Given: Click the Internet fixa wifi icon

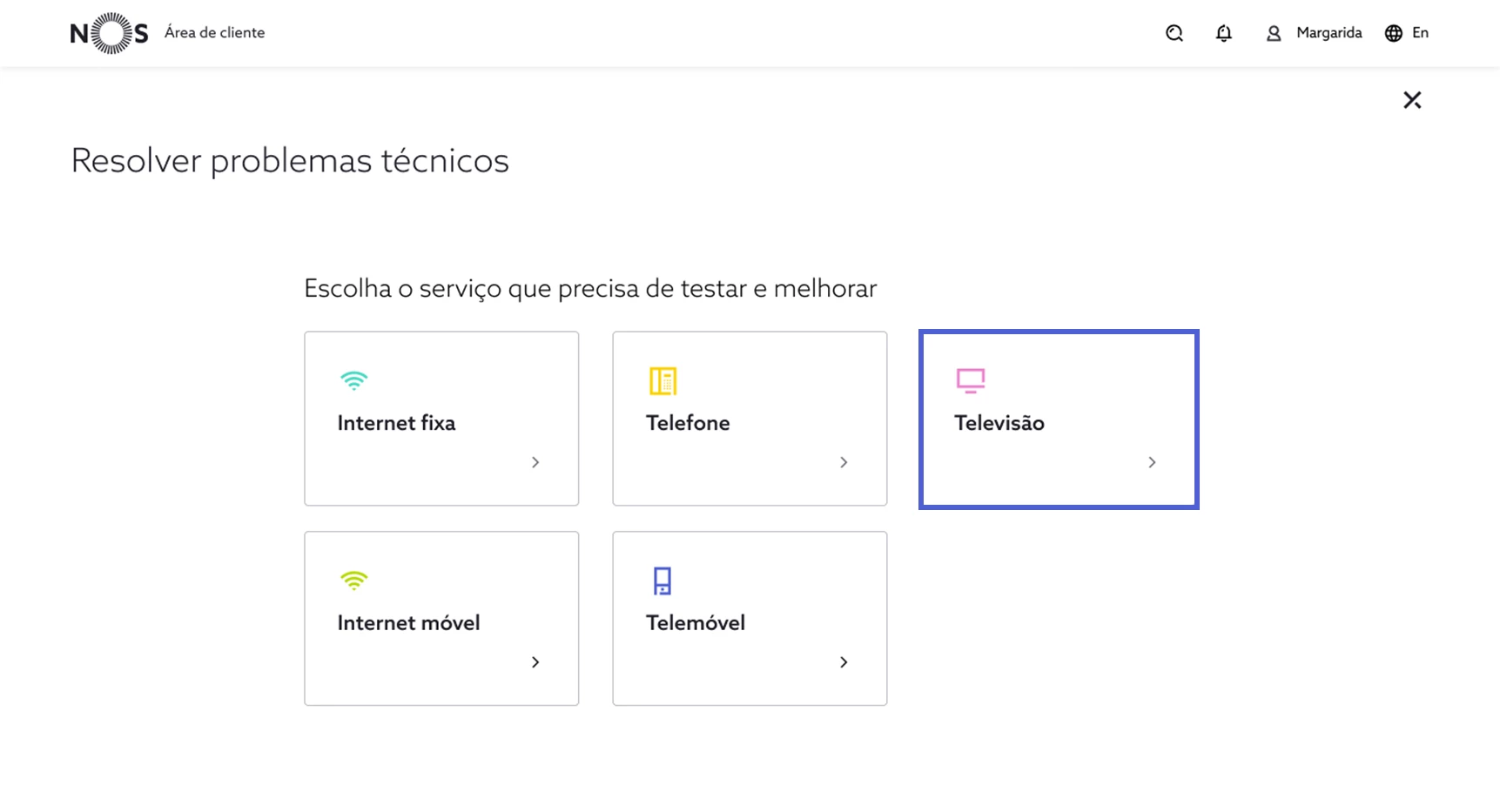Looking at the screenshot, I should [354, 380].
